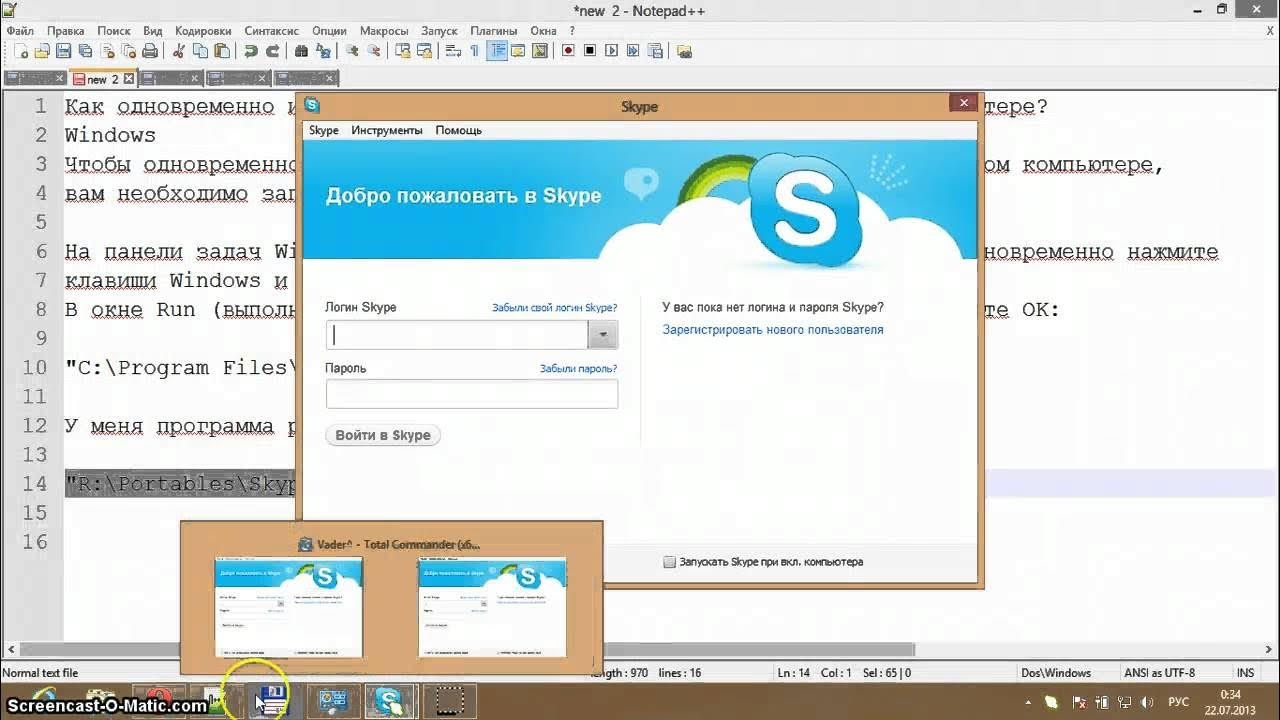Click "Зарегистрировать нового пользователя" link
1280x720 pixels.
coord(773,330)
